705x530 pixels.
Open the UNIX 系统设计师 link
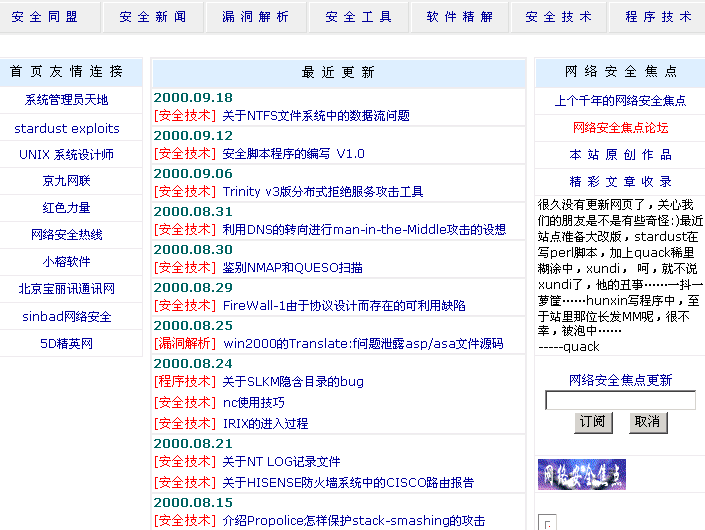[x=67, y=155]
